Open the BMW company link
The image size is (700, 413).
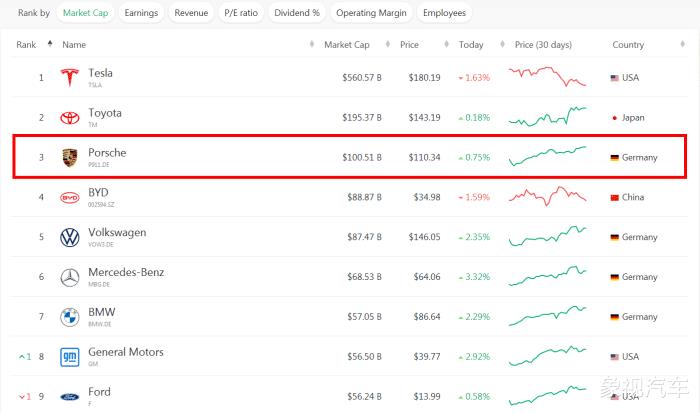tap(102, 312)
